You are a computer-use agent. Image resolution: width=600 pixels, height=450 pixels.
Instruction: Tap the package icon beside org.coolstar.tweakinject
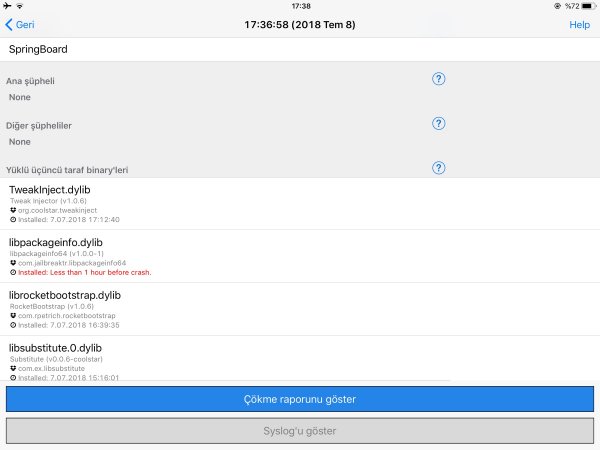tap(13, 211)
